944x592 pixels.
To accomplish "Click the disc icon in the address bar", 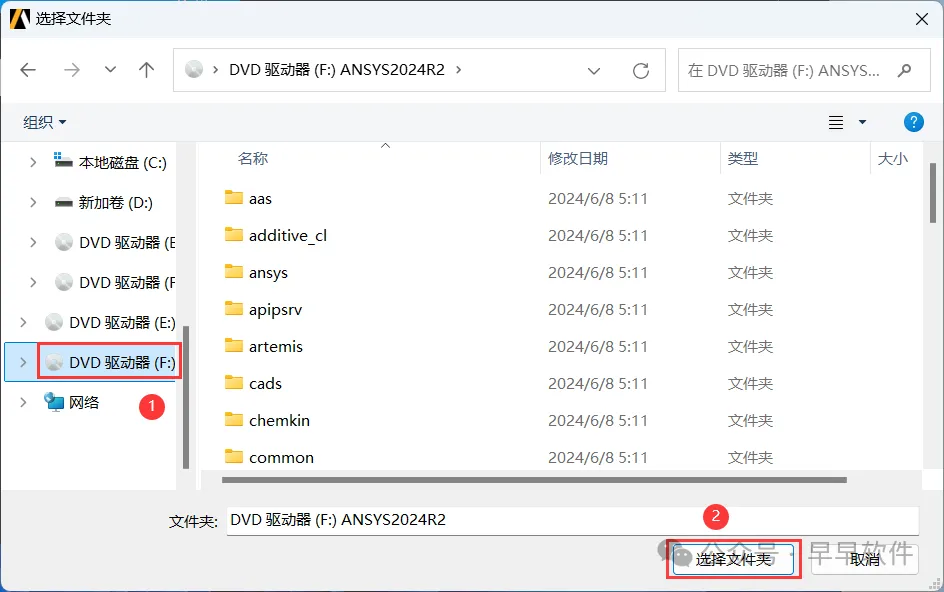I will 194,70.
